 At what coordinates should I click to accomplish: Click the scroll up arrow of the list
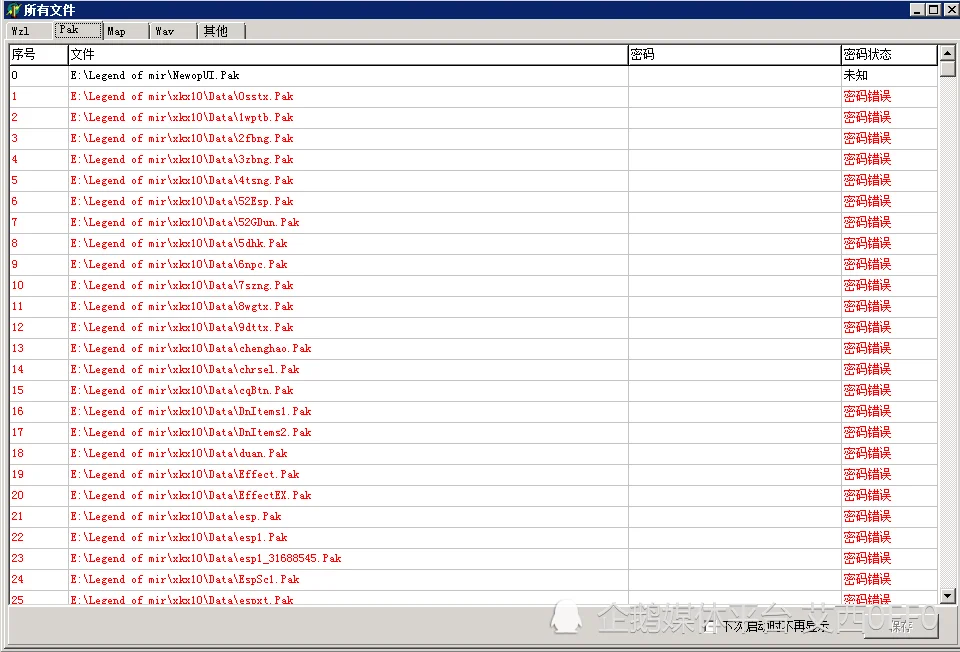[x=947, y=54]
